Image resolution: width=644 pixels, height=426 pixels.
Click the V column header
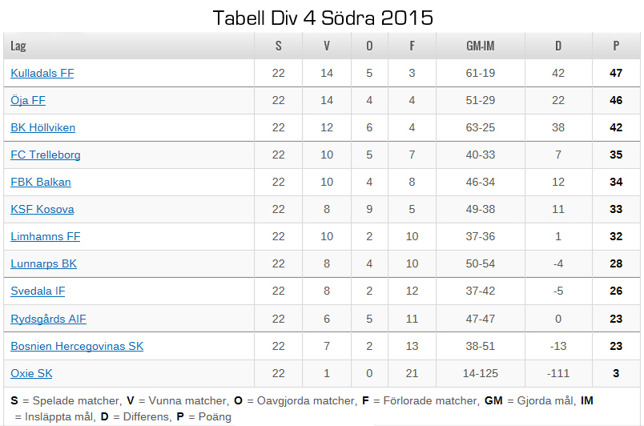click(x=327, y=46)
